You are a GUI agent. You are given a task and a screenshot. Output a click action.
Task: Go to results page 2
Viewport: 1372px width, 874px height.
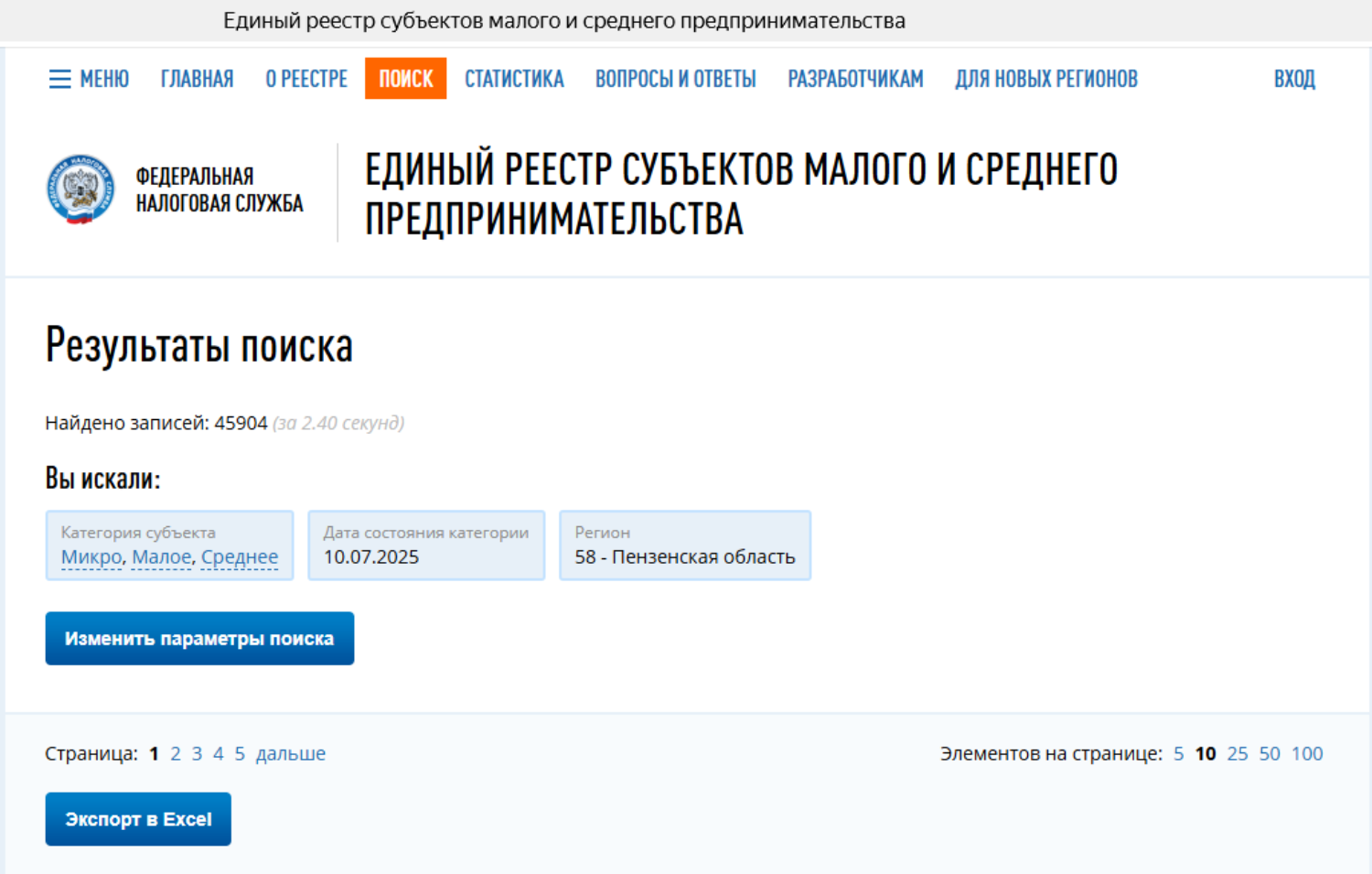[x=176, y=754]
